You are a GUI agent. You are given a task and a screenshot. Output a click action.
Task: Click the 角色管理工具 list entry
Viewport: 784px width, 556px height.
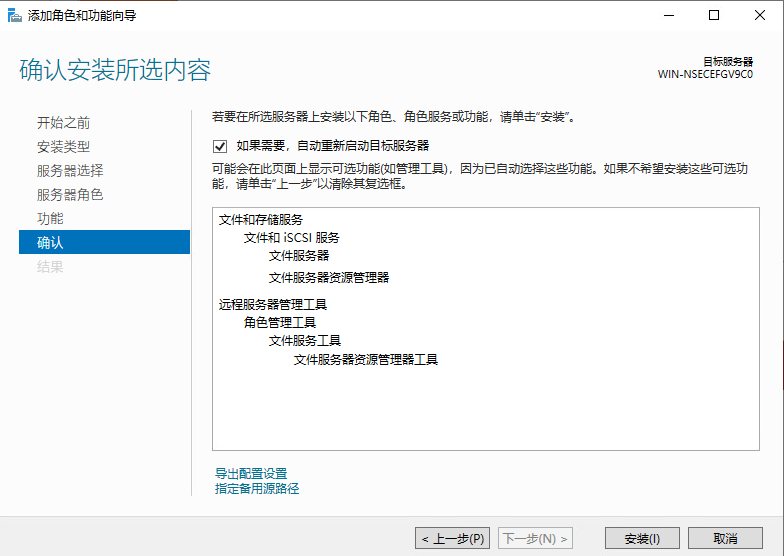(280, 323)
